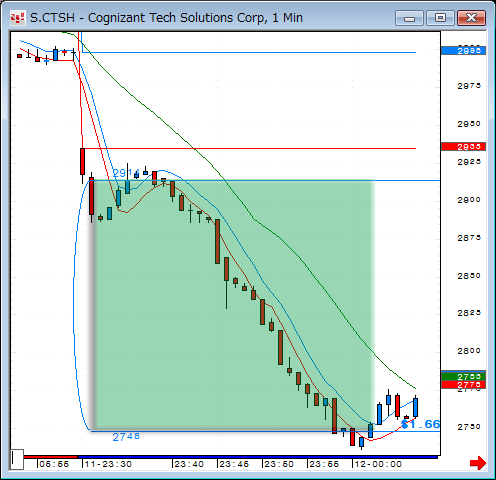496x480 pixels.
Task: Click the '23:55' time axis label
Action: coord(324,464)
